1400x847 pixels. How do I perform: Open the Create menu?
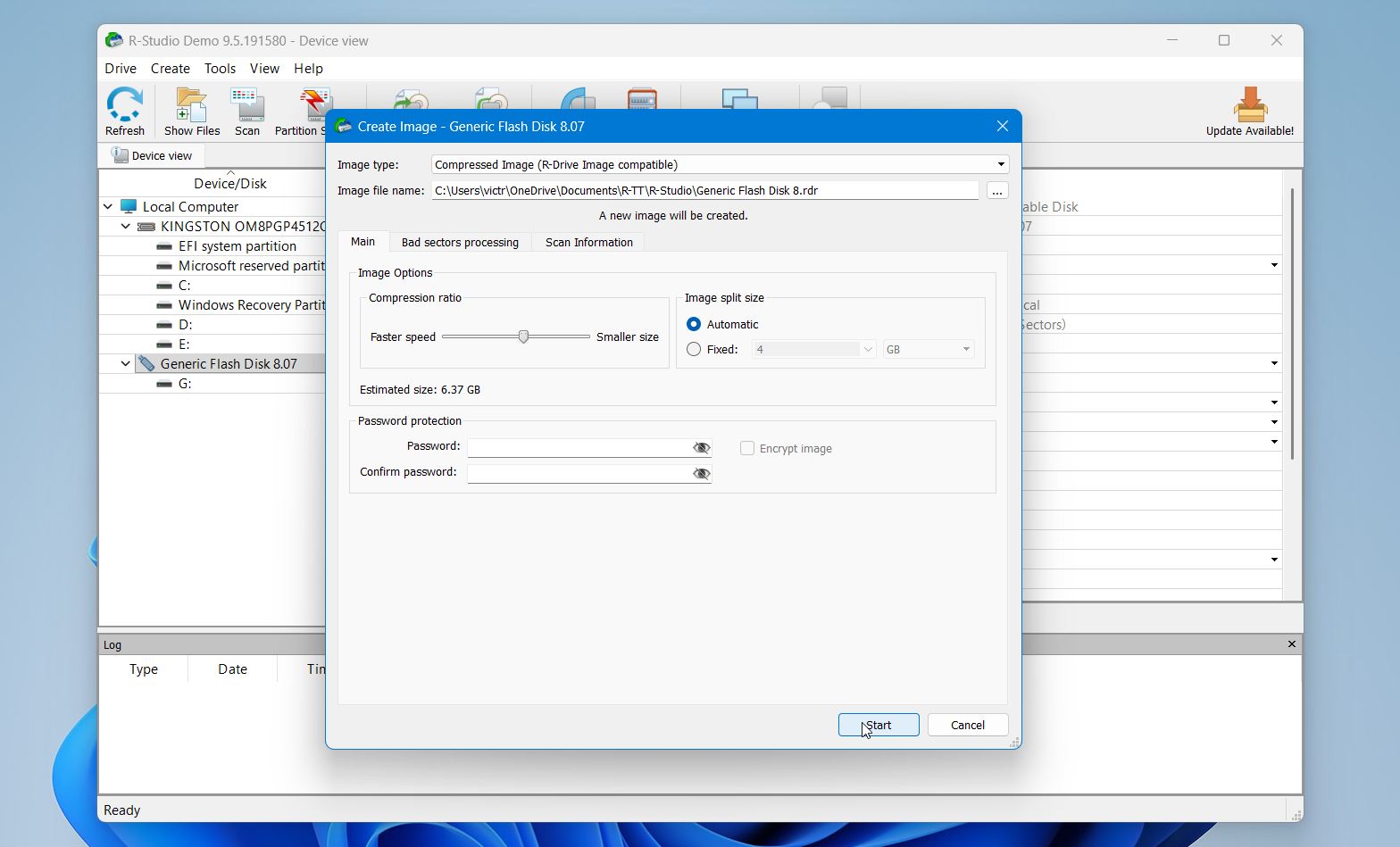pos(171,68)
